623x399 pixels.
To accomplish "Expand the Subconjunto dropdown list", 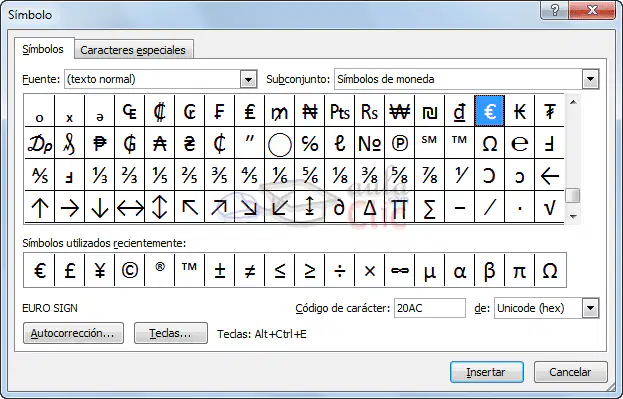I will pos(590,79).
